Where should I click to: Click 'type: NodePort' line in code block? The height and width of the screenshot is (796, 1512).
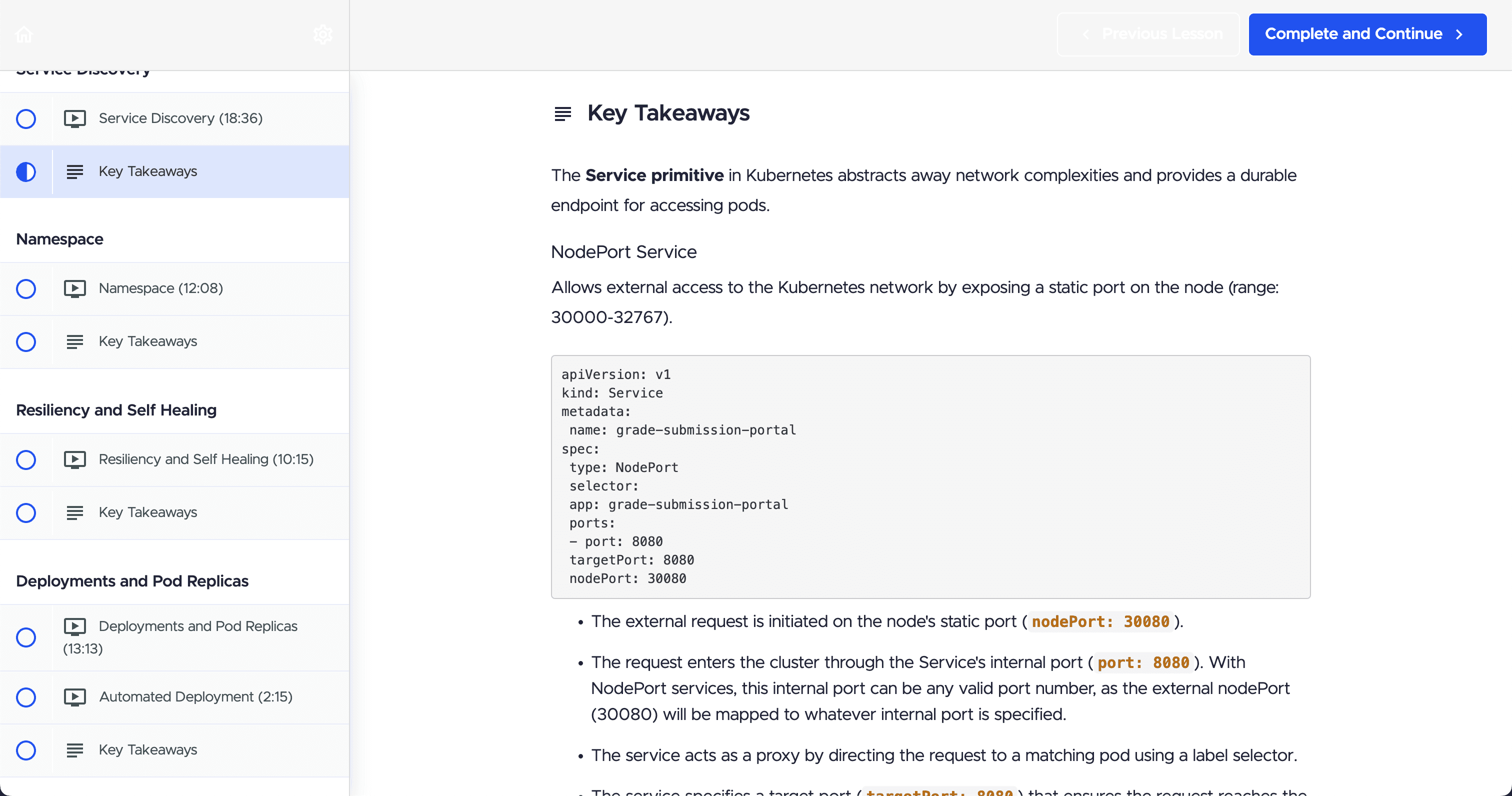(624, 468)
